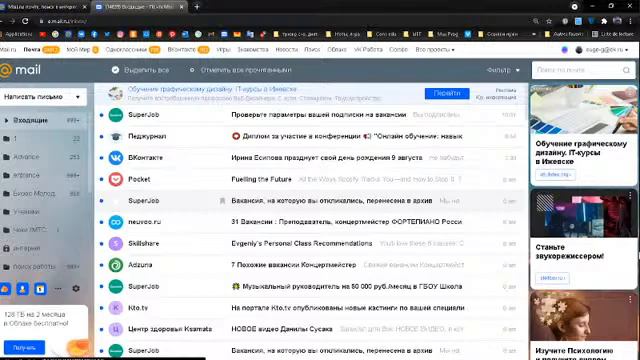Click the Adzuna sender avatar
The image size is (640, 360).
tap(116, 265)
